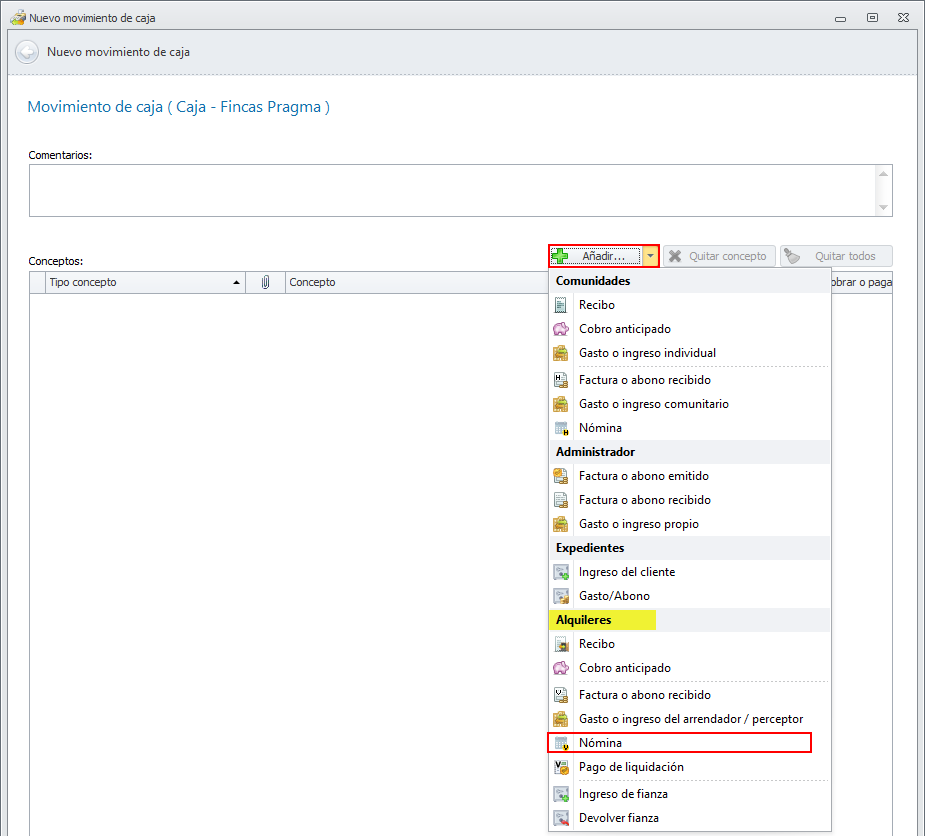Click the back arrow icon in header
This screenshot has width=925, height=836.
tap(27, 52)
